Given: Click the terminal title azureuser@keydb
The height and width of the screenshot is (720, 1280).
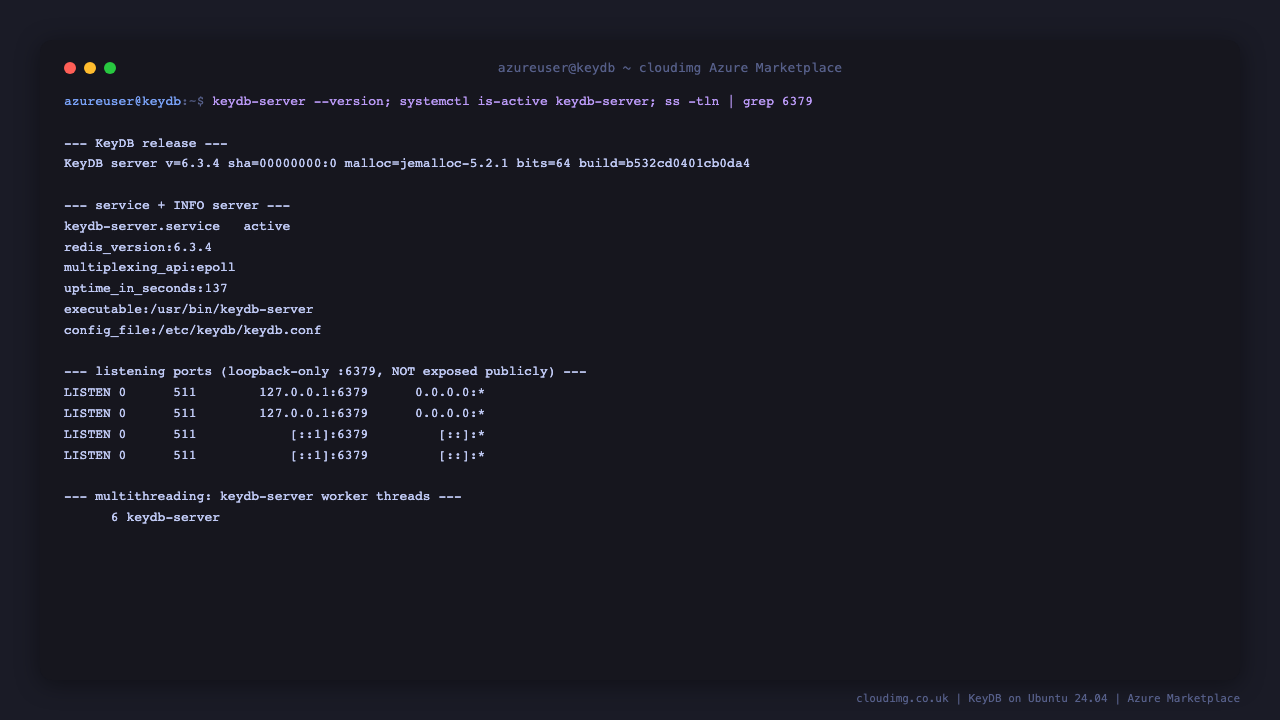Looking at the screenshot, I should click(670, 68).
